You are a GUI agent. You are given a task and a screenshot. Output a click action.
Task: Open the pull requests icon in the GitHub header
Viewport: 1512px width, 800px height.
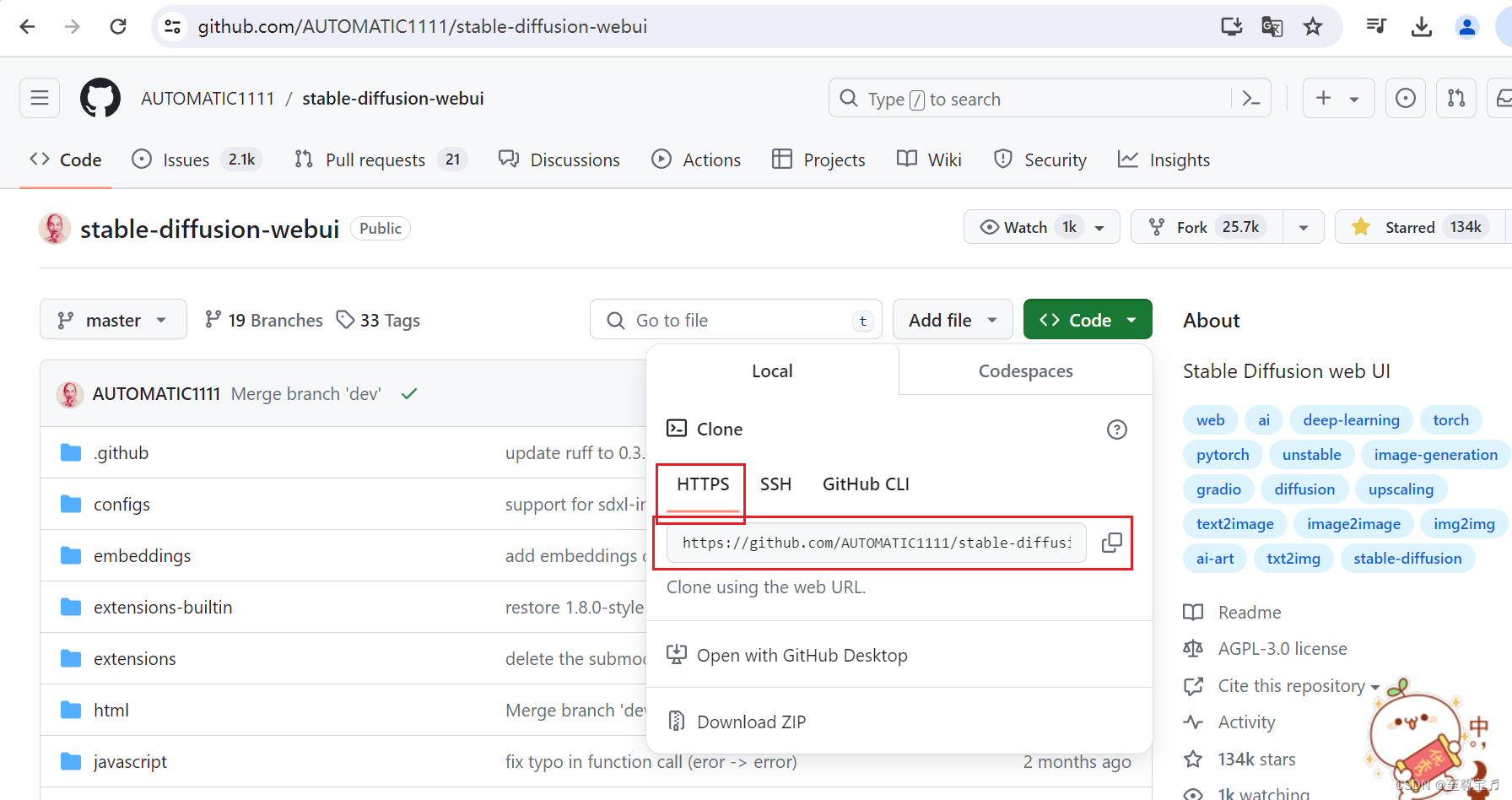1456,98
